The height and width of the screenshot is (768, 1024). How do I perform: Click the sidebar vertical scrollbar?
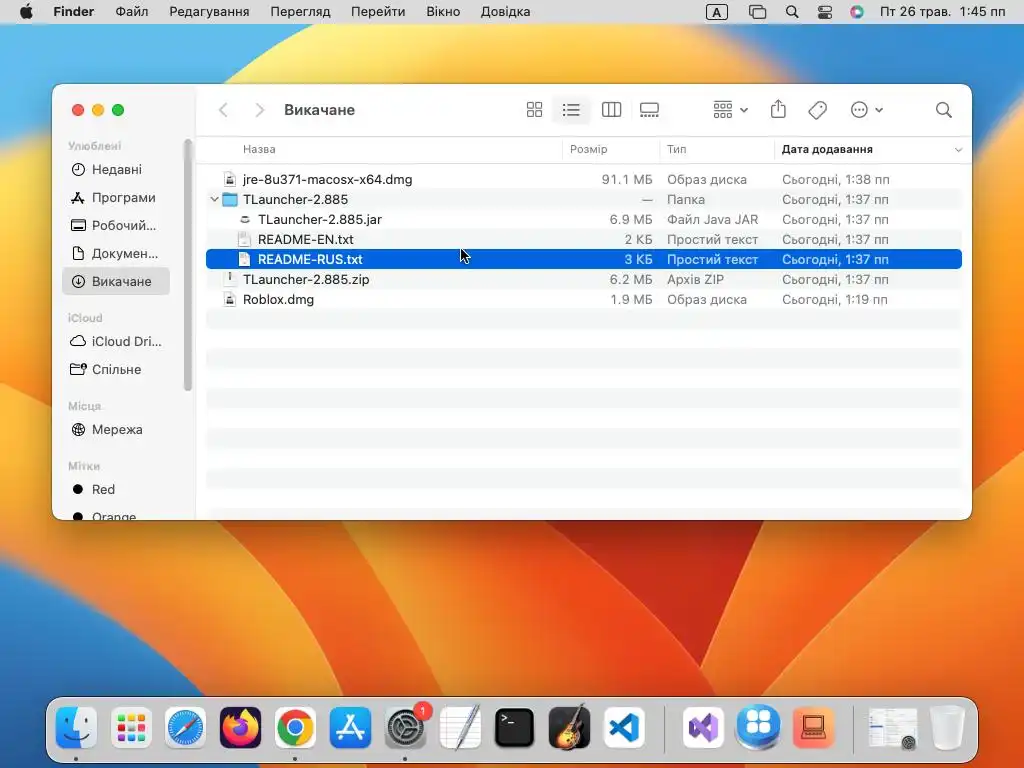(x=188, y=264)
